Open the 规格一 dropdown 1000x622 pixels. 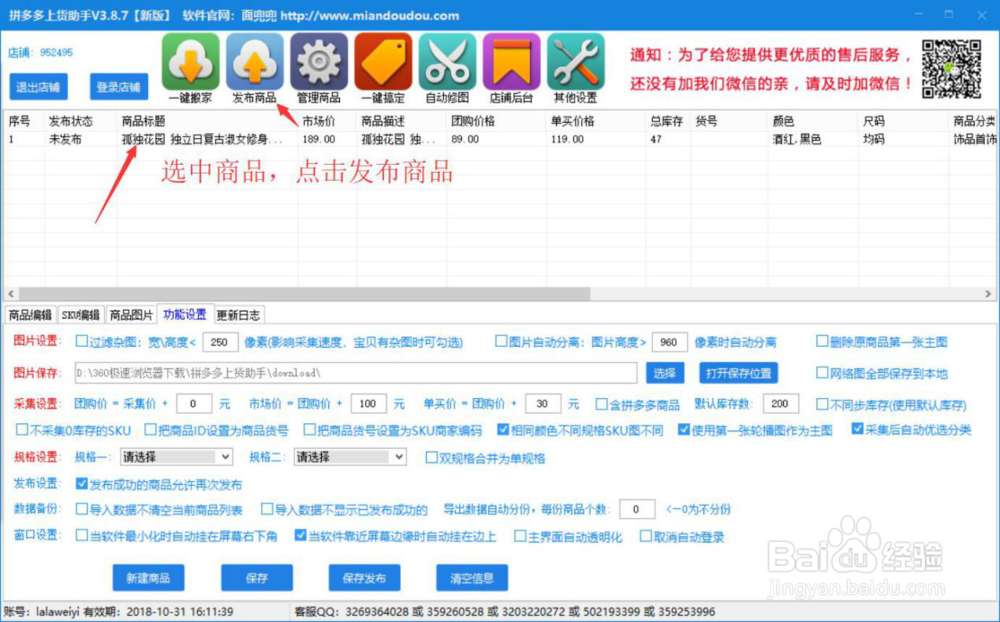tap(176, 457)
